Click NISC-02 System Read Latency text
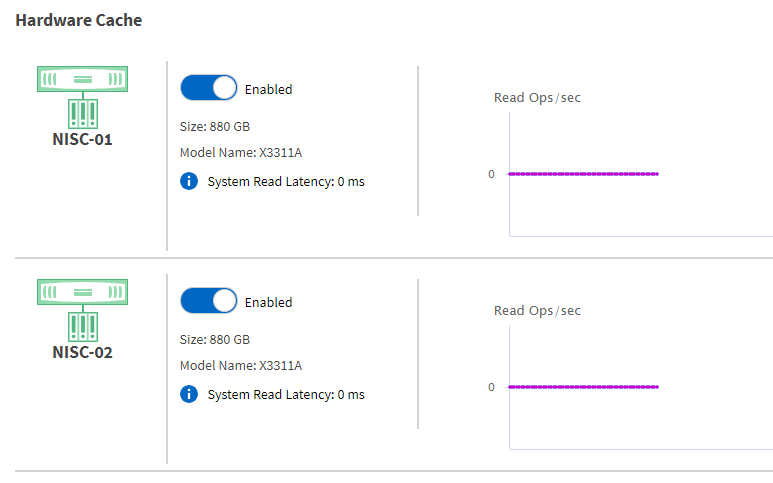The image size is (773, 483). pos(286,394)
